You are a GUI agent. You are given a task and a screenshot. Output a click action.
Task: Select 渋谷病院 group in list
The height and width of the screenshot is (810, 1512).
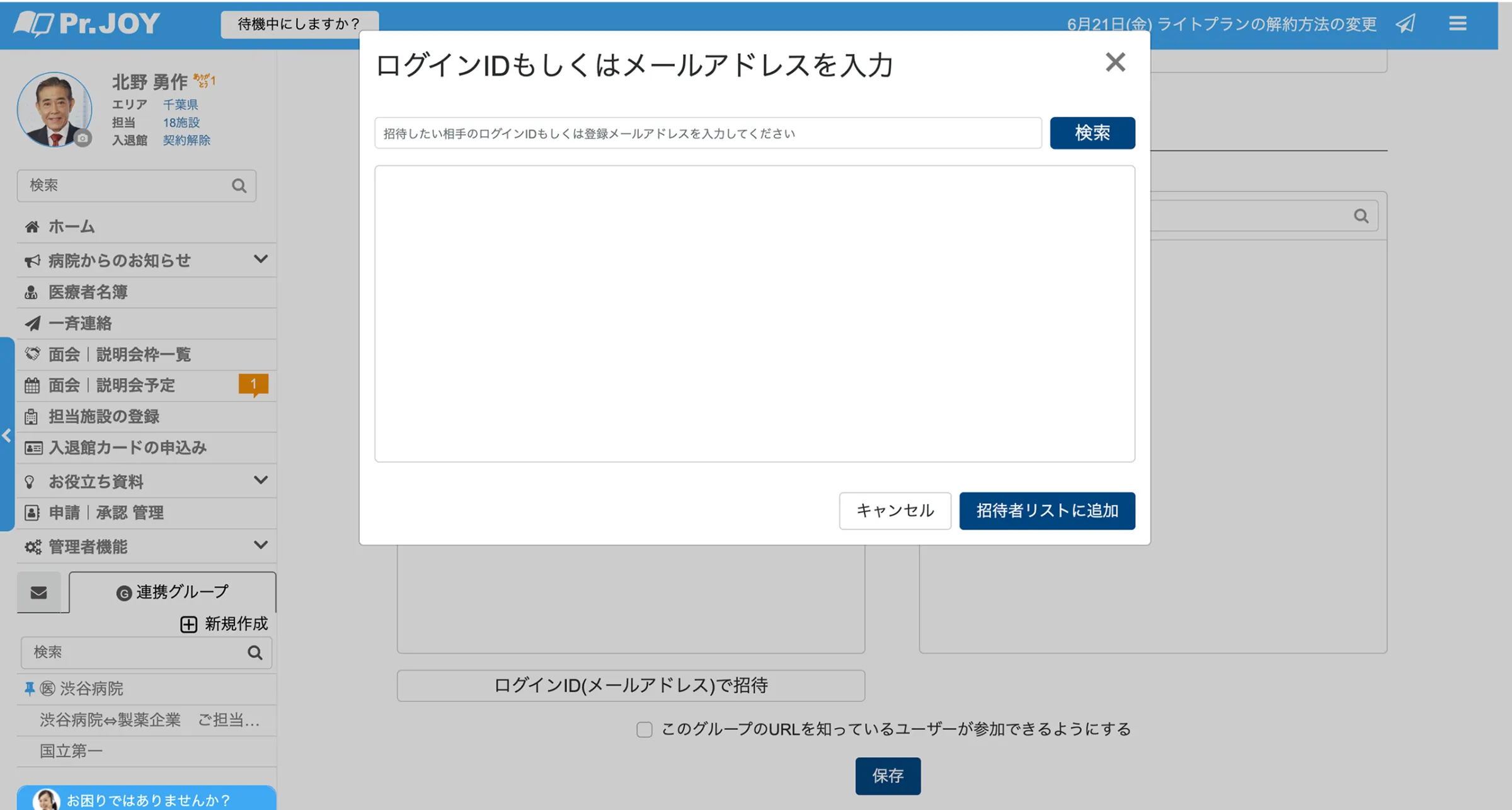coord(91,688)
